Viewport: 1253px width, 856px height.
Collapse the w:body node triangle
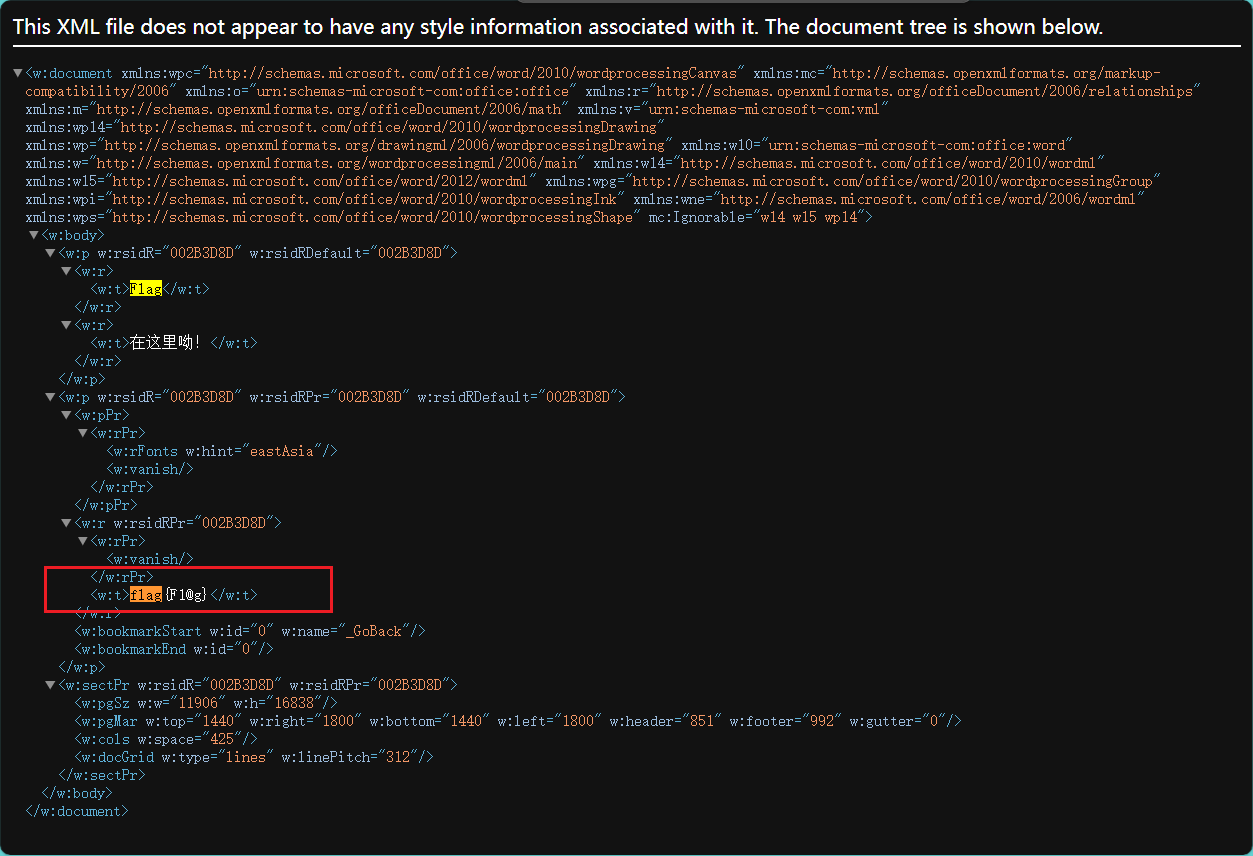pos(34,235)
